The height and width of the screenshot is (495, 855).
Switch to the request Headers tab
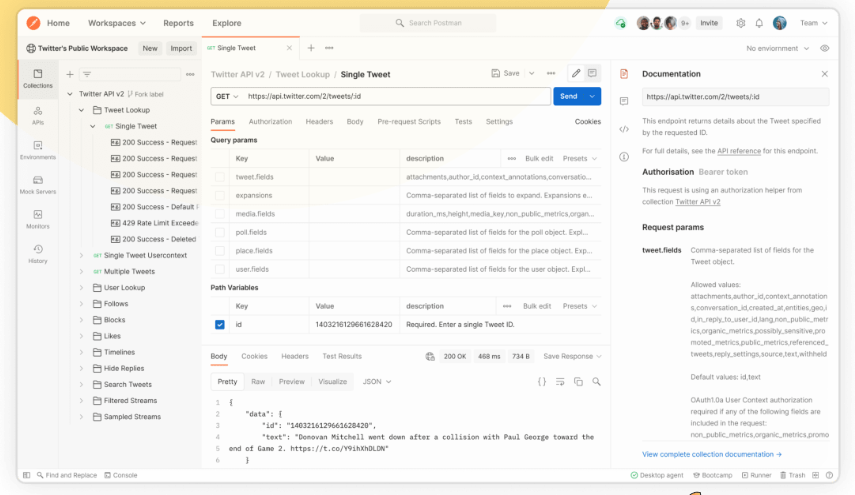319,122
